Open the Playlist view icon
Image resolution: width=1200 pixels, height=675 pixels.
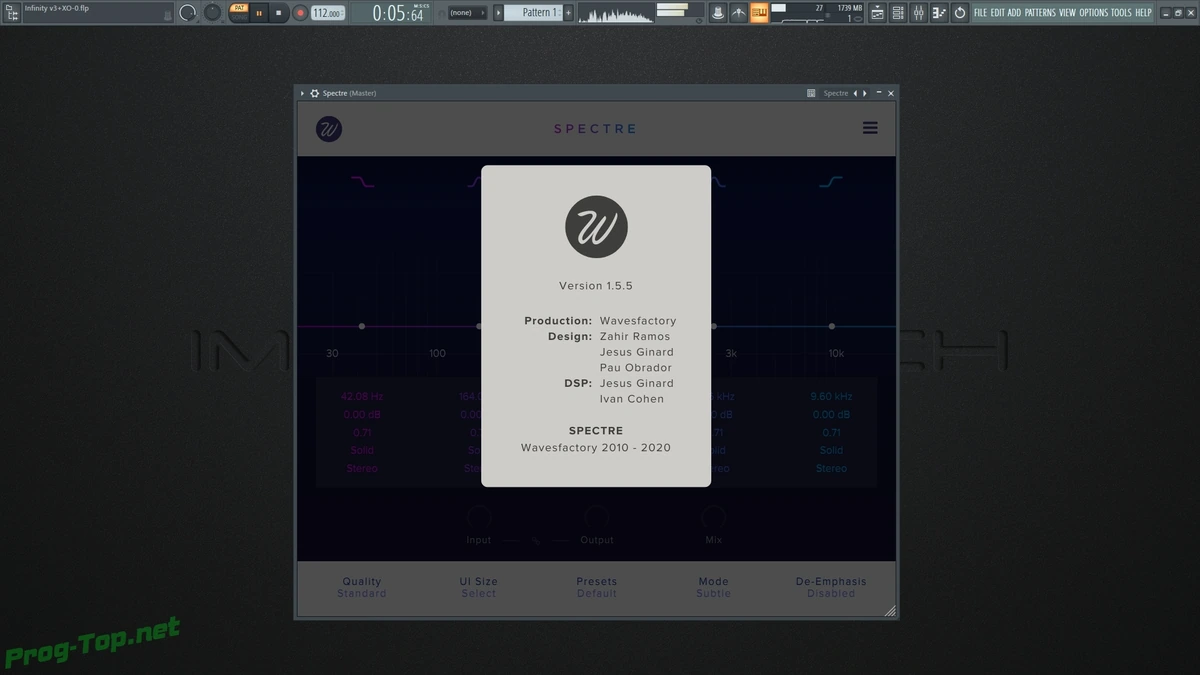coord(877,13)
